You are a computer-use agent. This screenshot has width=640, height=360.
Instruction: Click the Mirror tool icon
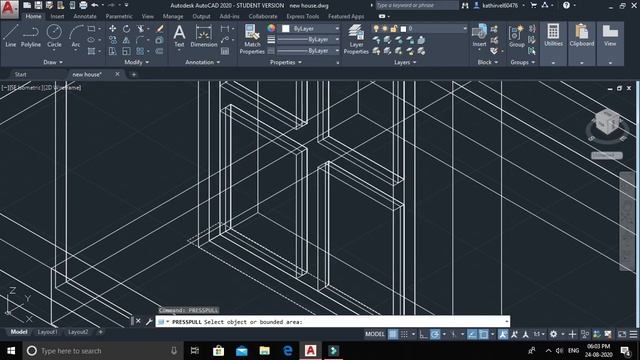pyautogui.click(x=127, y=40)
